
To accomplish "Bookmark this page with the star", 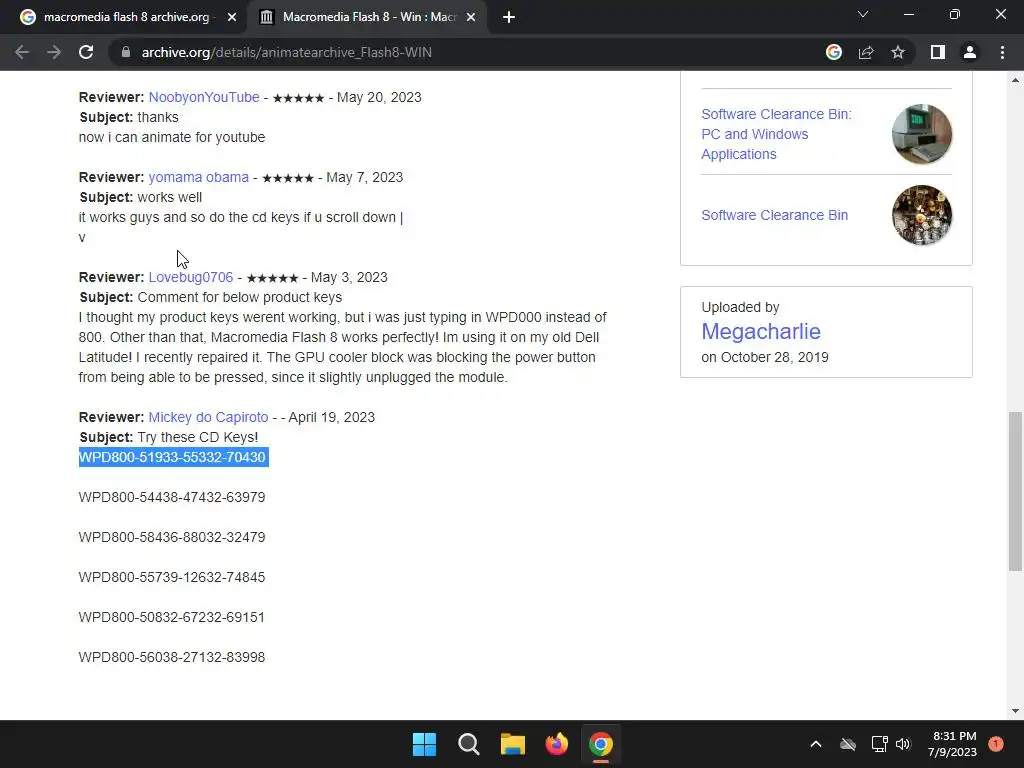I will (898, 52).
